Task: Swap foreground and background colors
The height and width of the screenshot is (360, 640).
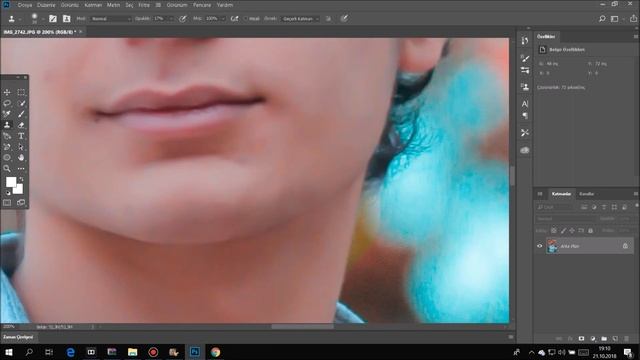Action: (x=21, y=179)
